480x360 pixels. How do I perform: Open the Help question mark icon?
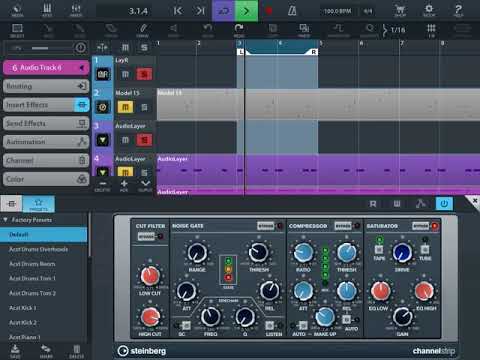[458, 10]
